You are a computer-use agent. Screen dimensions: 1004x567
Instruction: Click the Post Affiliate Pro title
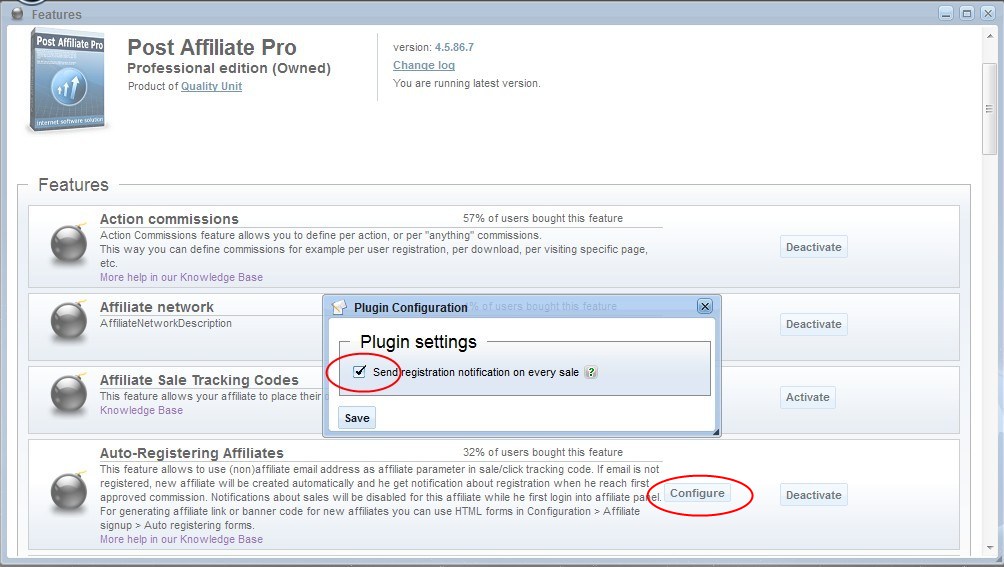point(212,47)
